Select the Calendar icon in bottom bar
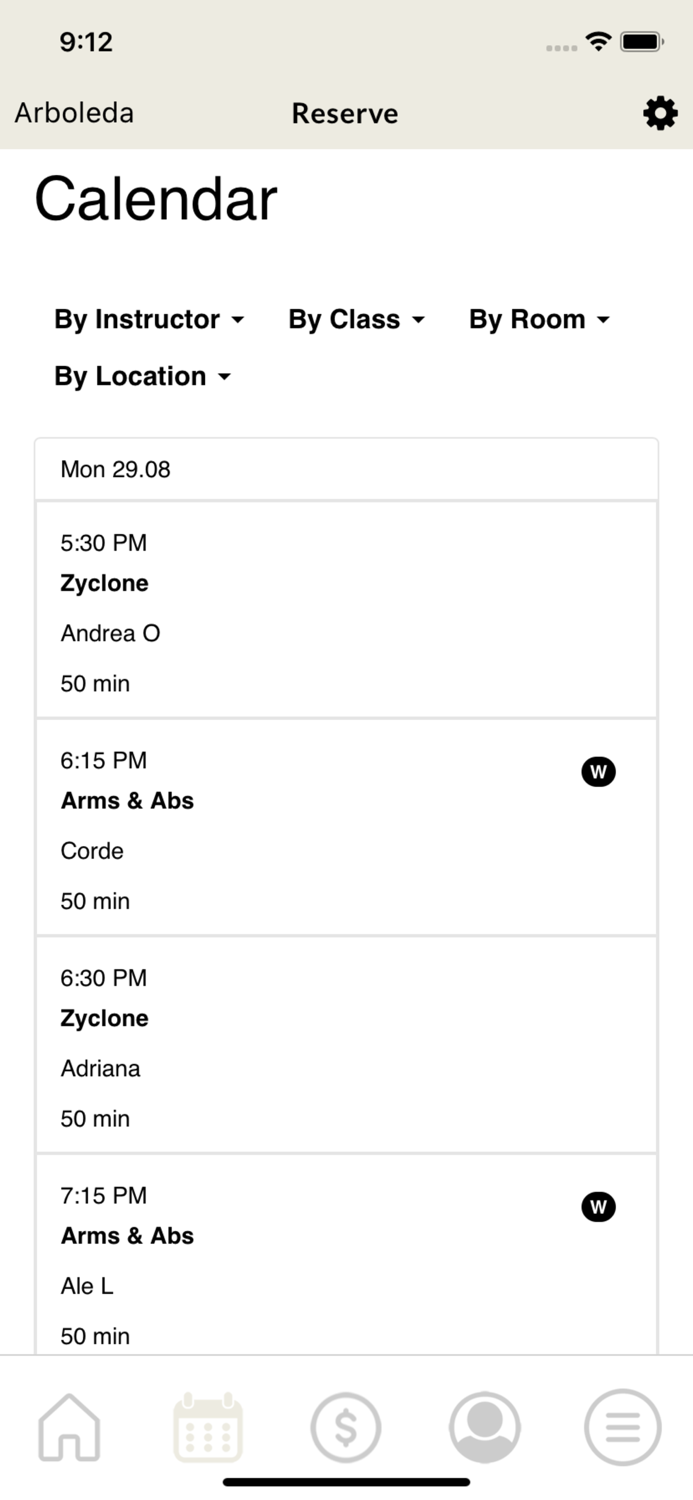 207,1428
